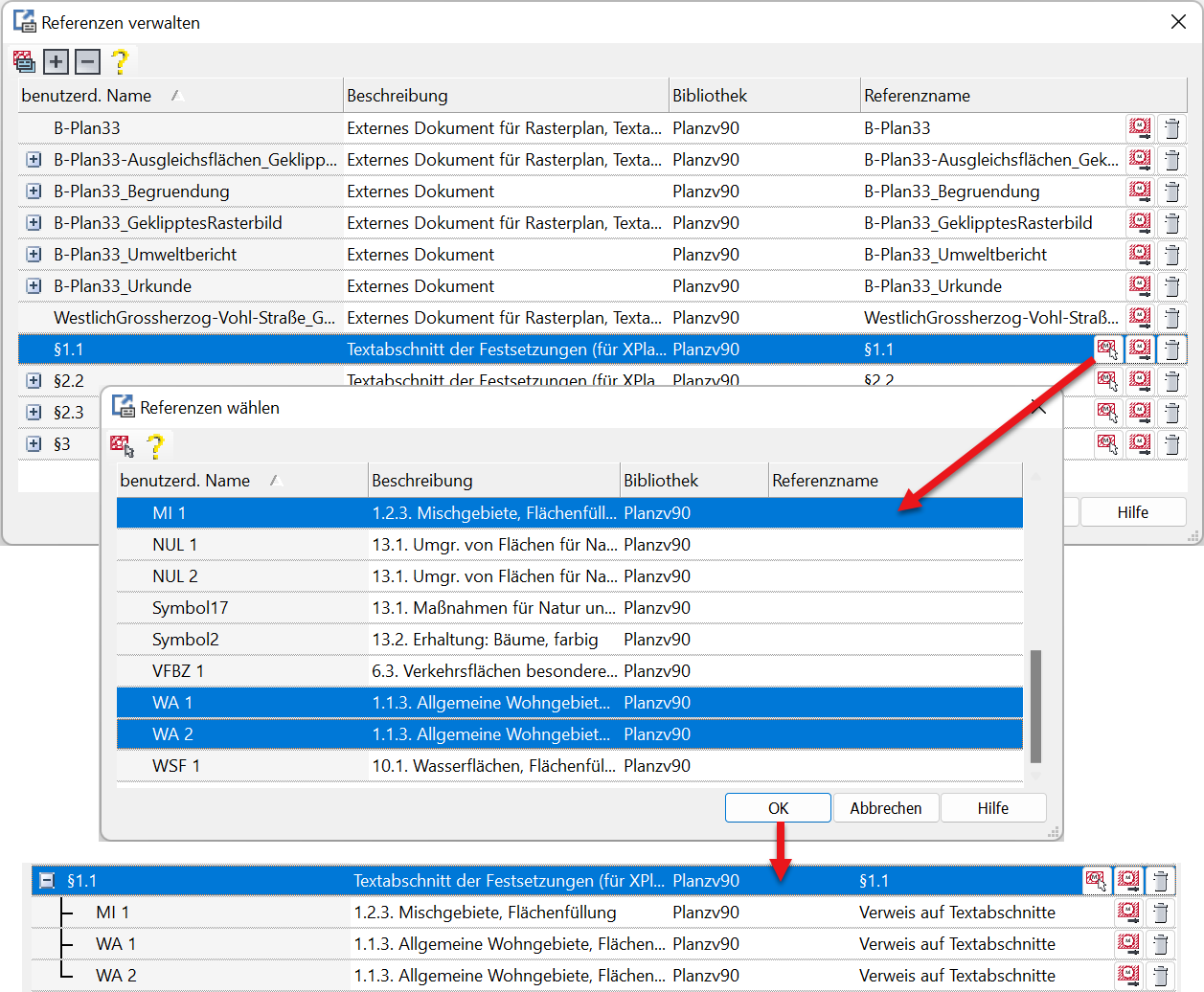The image size is (1204, 992).
Task: Click the first toolbar icon in Referenzen wählen dialog
Action: point(122,446)
